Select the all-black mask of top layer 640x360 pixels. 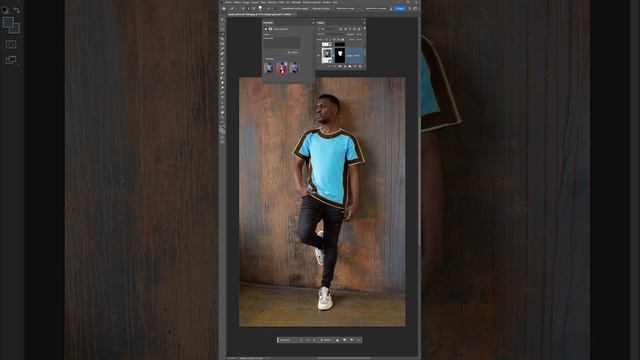point(340,44)
